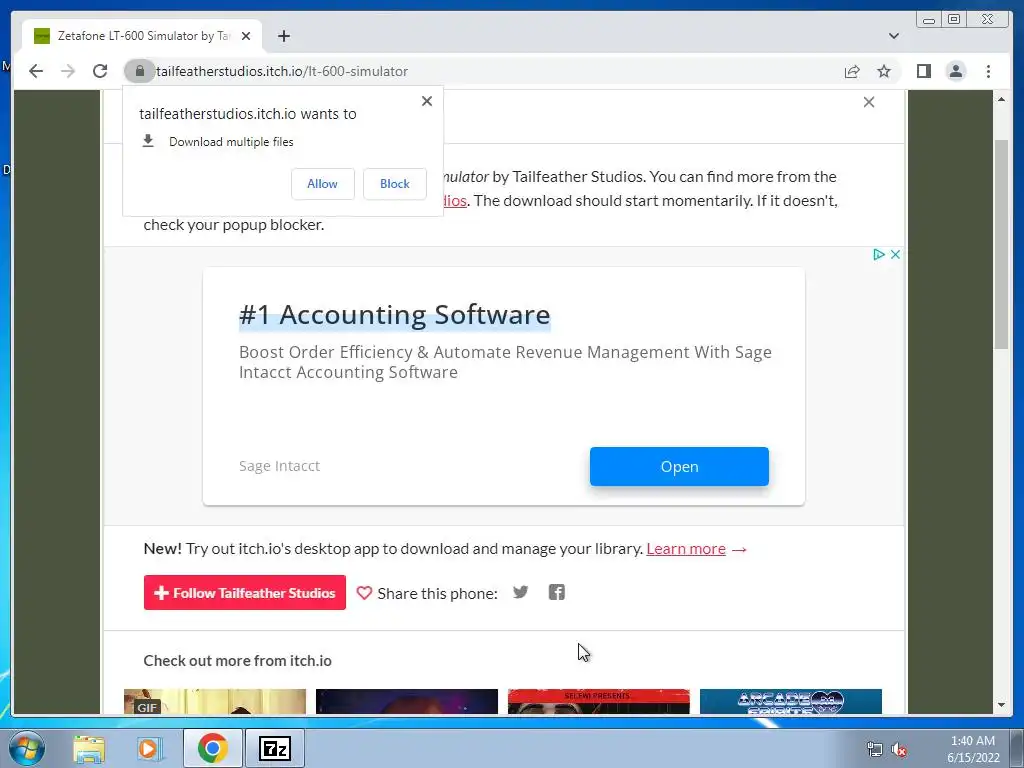Open 7-Zip from the taskbar
Screen dimensions: 1024x768
274,748
